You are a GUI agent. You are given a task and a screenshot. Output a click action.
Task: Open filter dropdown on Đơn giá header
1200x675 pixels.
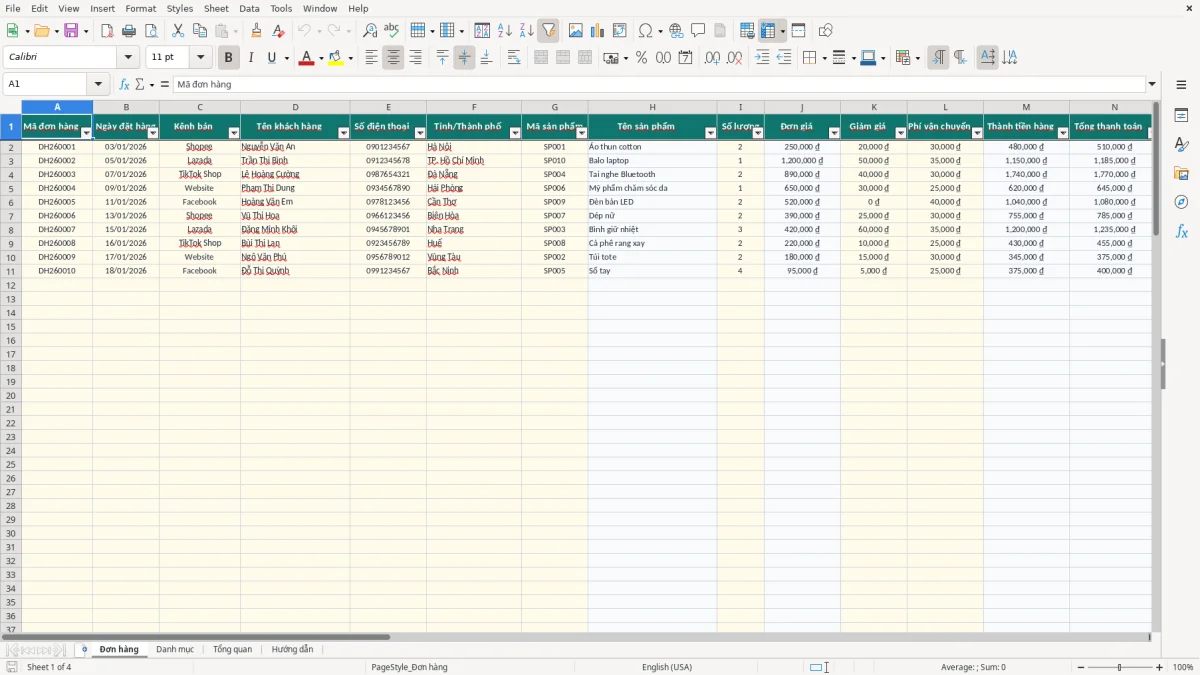click(x=834, y=133)
